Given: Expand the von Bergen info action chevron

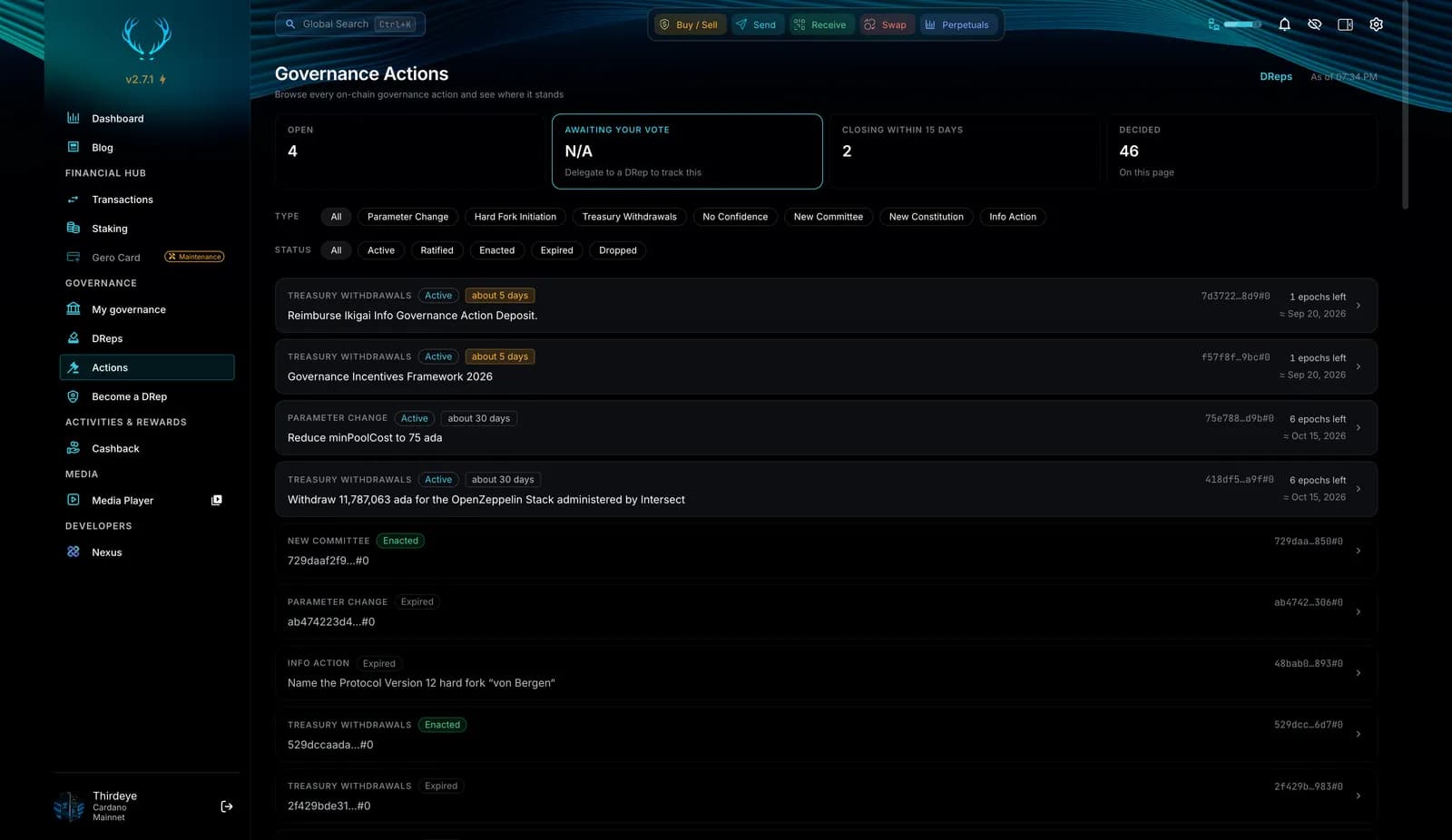Looking at the screenshot, I should click(x=1359, y=673).
